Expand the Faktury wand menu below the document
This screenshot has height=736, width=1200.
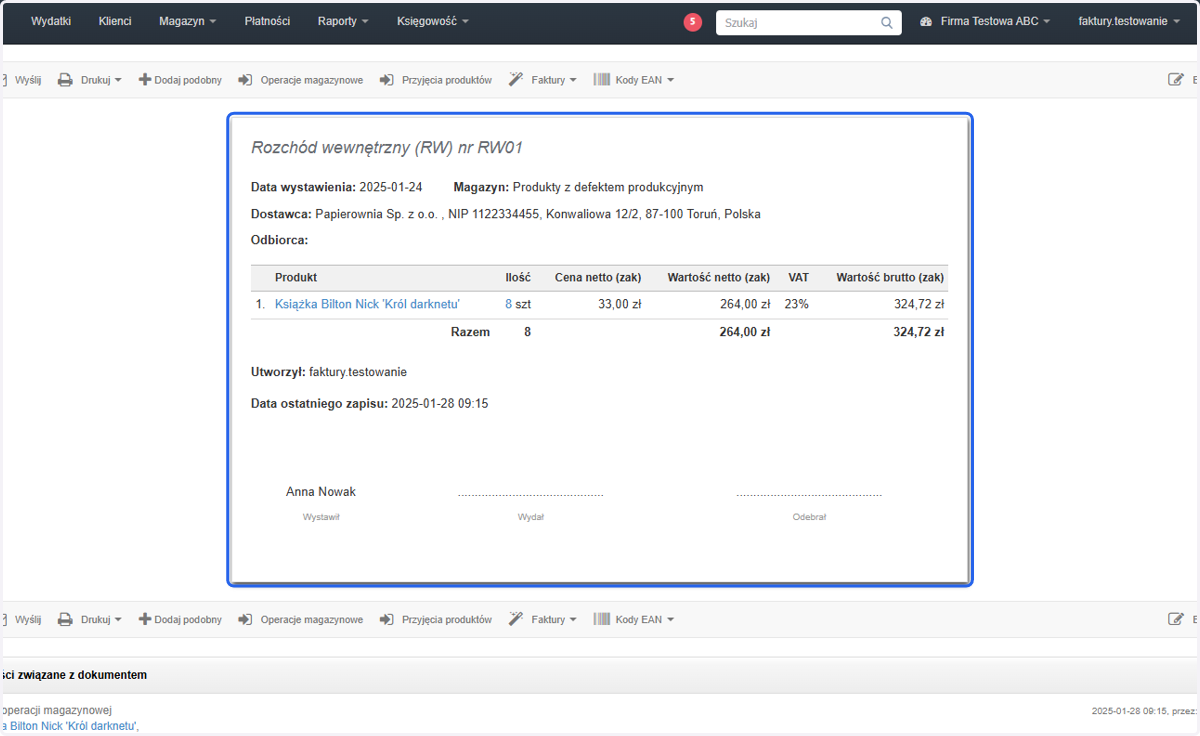point(543,620)
